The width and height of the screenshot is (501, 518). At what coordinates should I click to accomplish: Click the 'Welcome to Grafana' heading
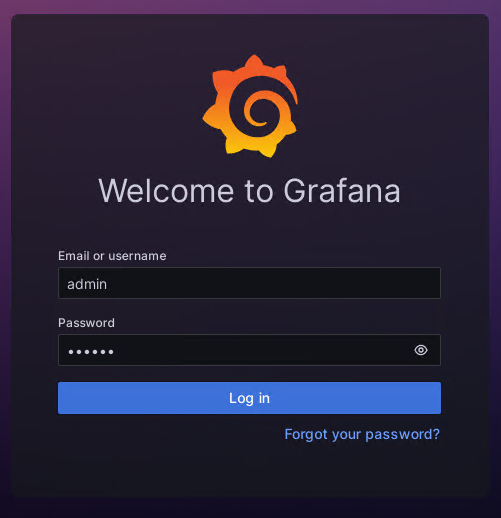249,190
